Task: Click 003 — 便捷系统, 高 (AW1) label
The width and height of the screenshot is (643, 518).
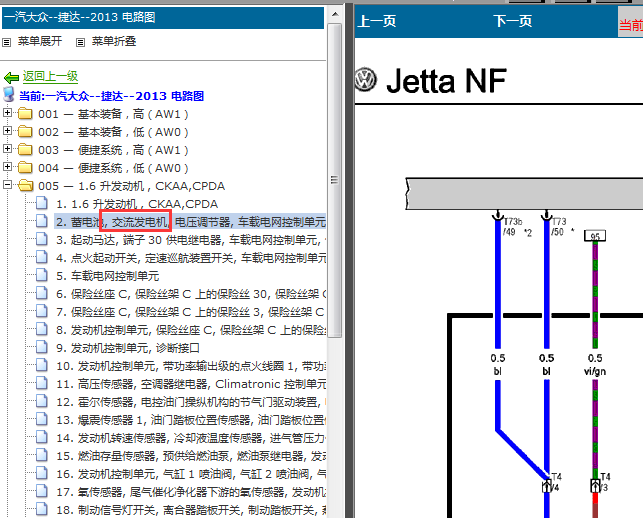Action: [113, 150]
